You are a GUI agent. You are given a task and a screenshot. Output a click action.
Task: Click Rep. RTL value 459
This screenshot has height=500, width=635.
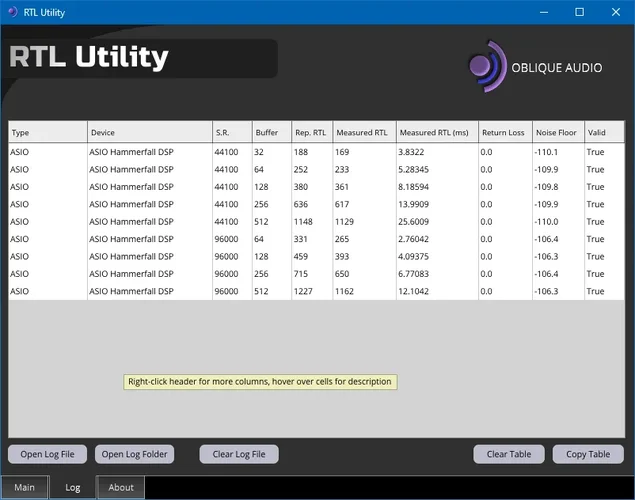[x=312, y=256]
